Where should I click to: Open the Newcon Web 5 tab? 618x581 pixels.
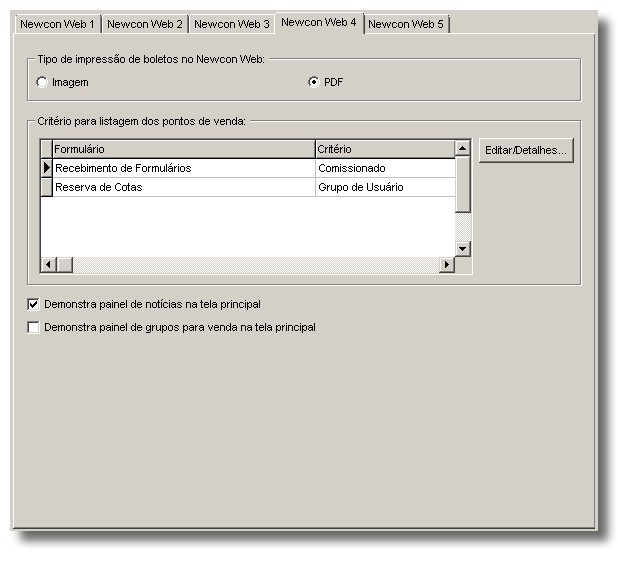406,24
